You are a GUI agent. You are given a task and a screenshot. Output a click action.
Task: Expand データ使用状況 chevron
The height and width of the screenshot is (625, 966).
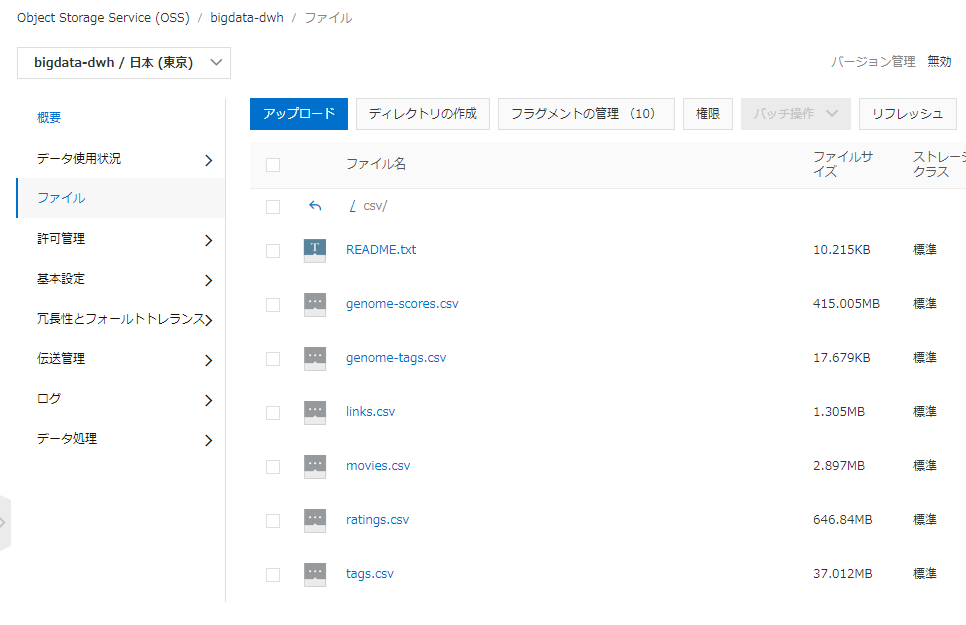click(x=208, y=160)
